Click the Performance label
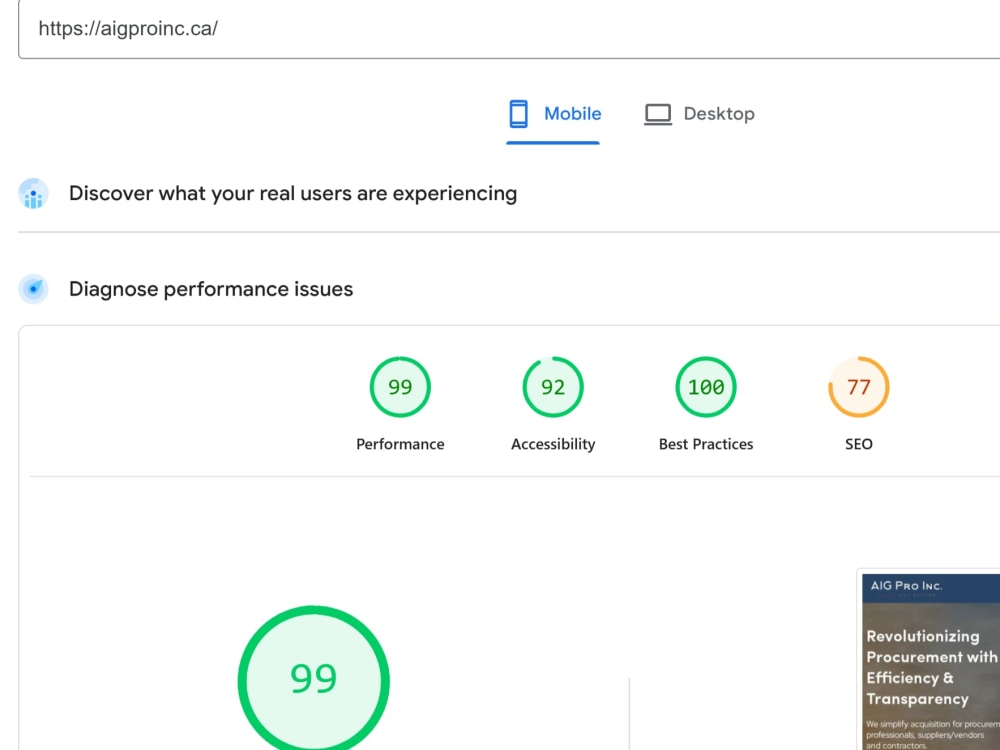Viewport: 1000px width, 750px height. [401, 445]
